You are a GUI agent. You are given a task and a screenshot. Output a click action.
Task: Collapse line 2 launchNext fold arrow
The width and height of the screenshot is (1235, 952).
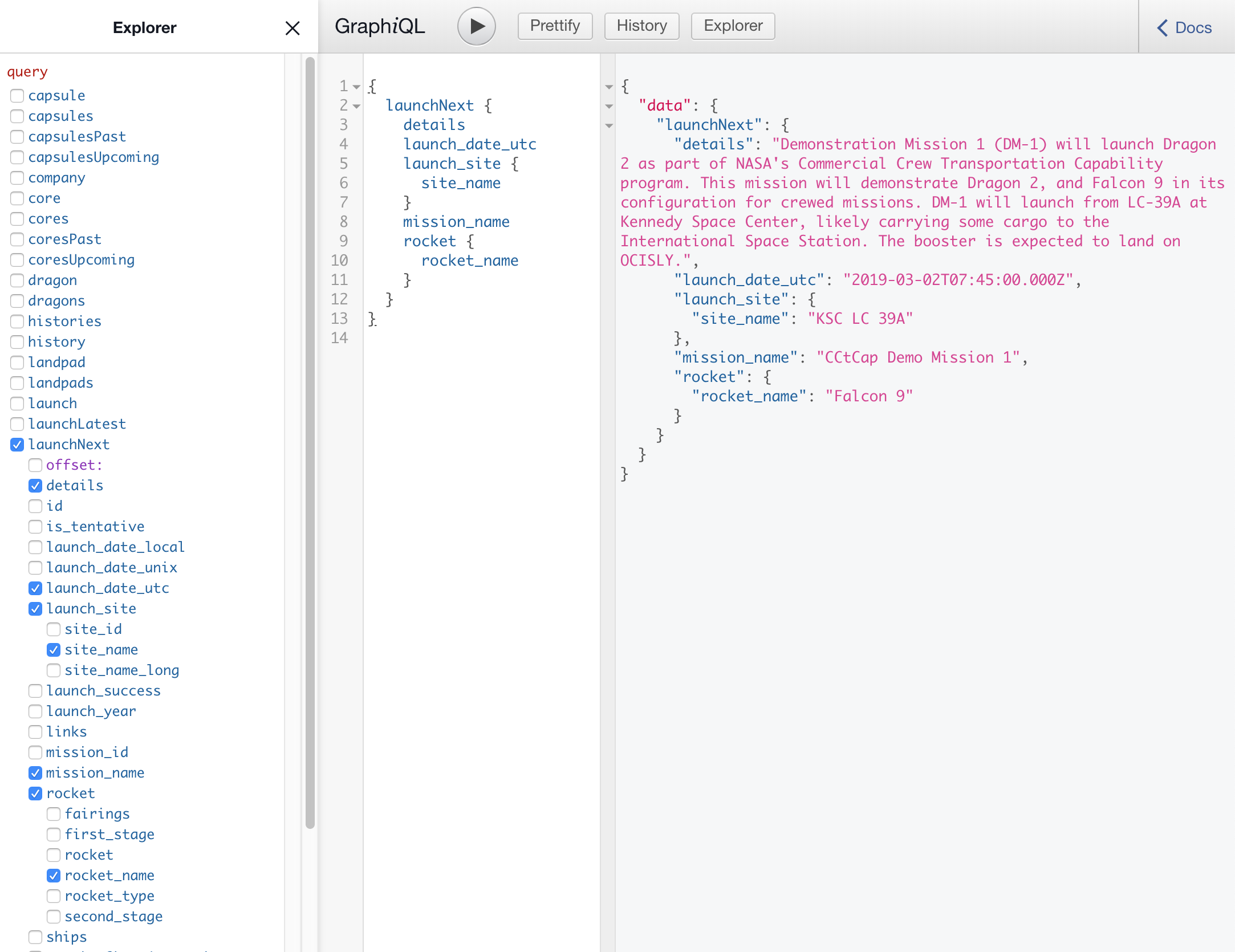coord(356,107)
